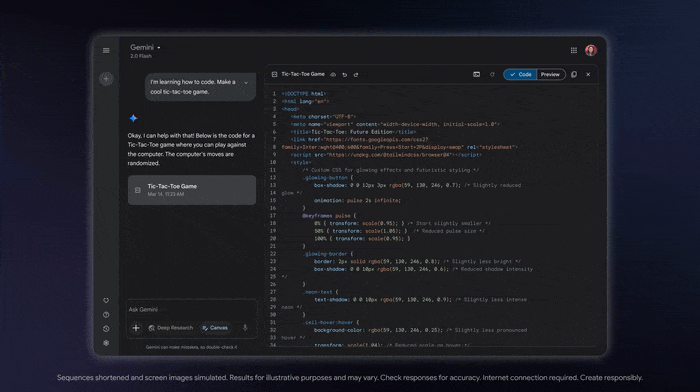700x392 pixels.
Task: Click '.neon-text {' code line
Action: click(320, 292)
